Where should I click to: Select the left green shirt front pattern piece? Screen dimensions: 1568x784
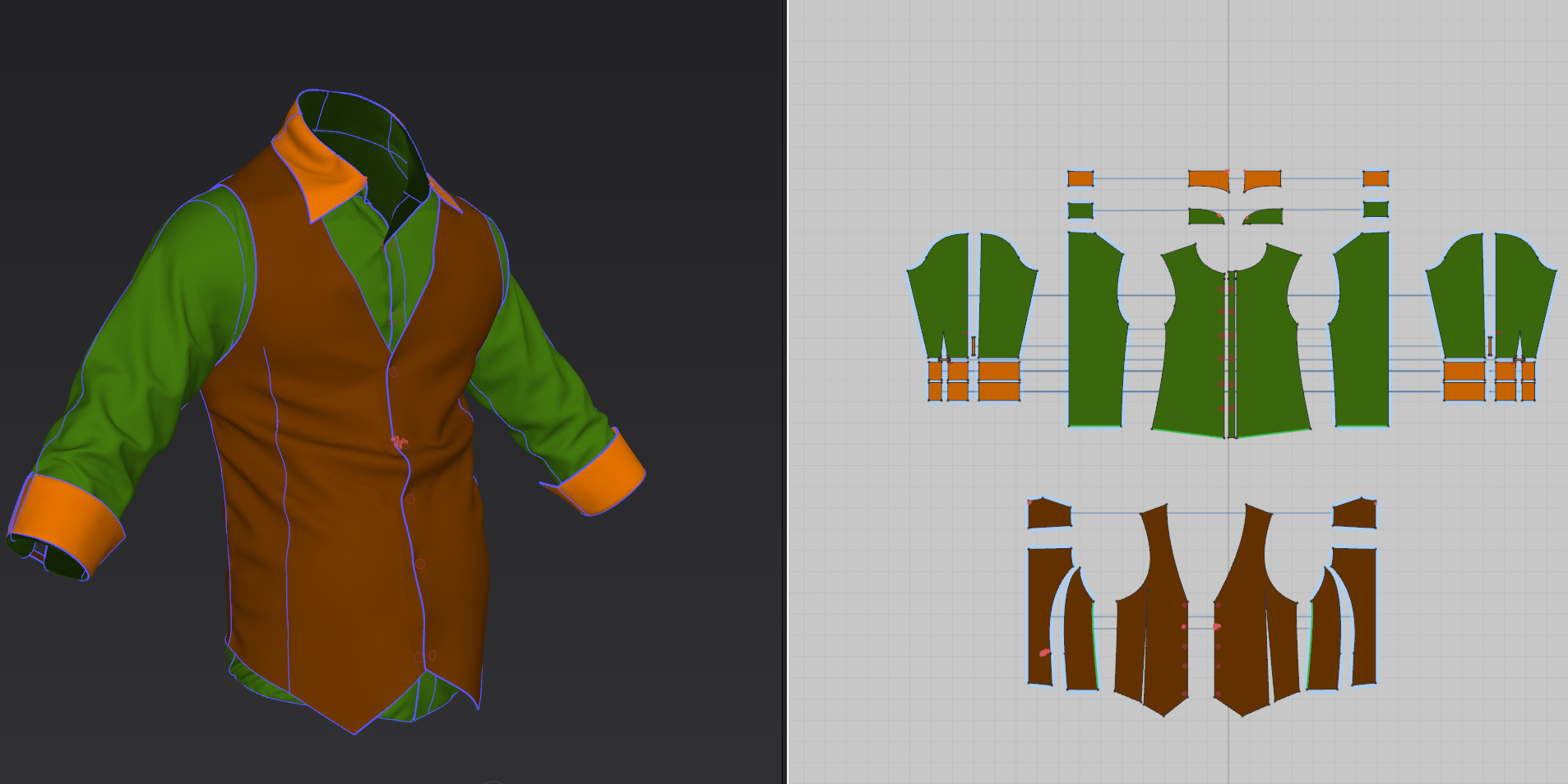[x=1192, y=345]
